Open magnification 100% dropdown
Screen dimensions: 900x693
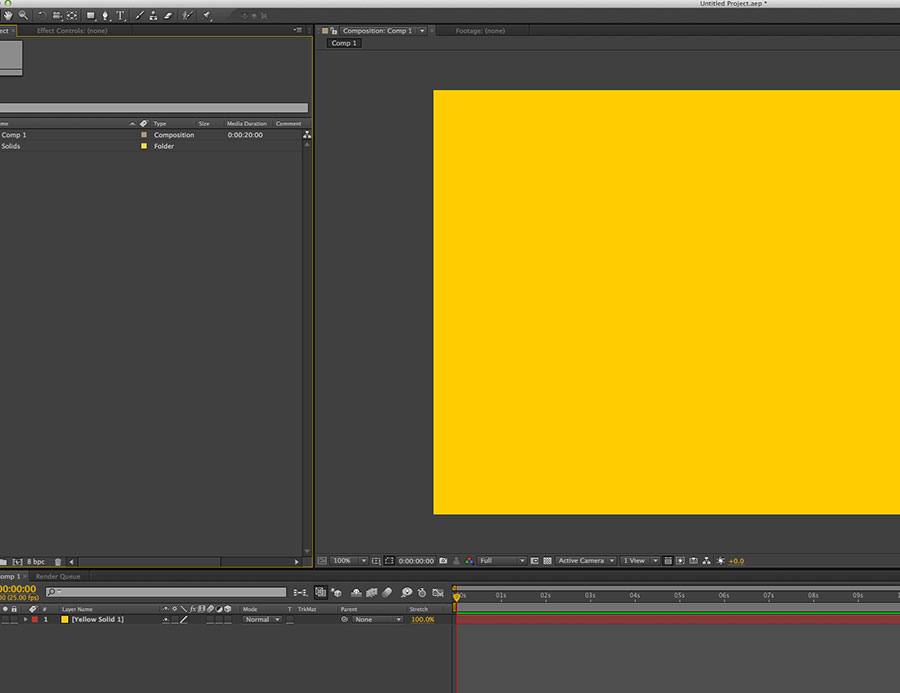(350, 561)
